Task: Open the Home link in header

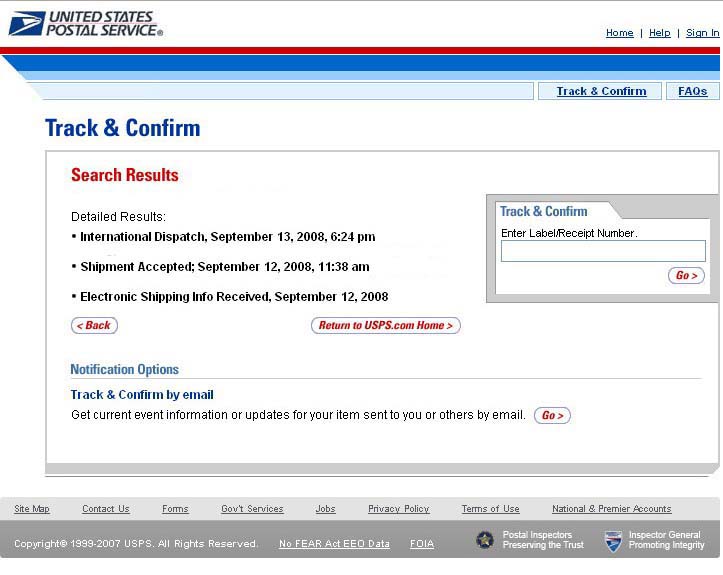Action: coord(619,33)
